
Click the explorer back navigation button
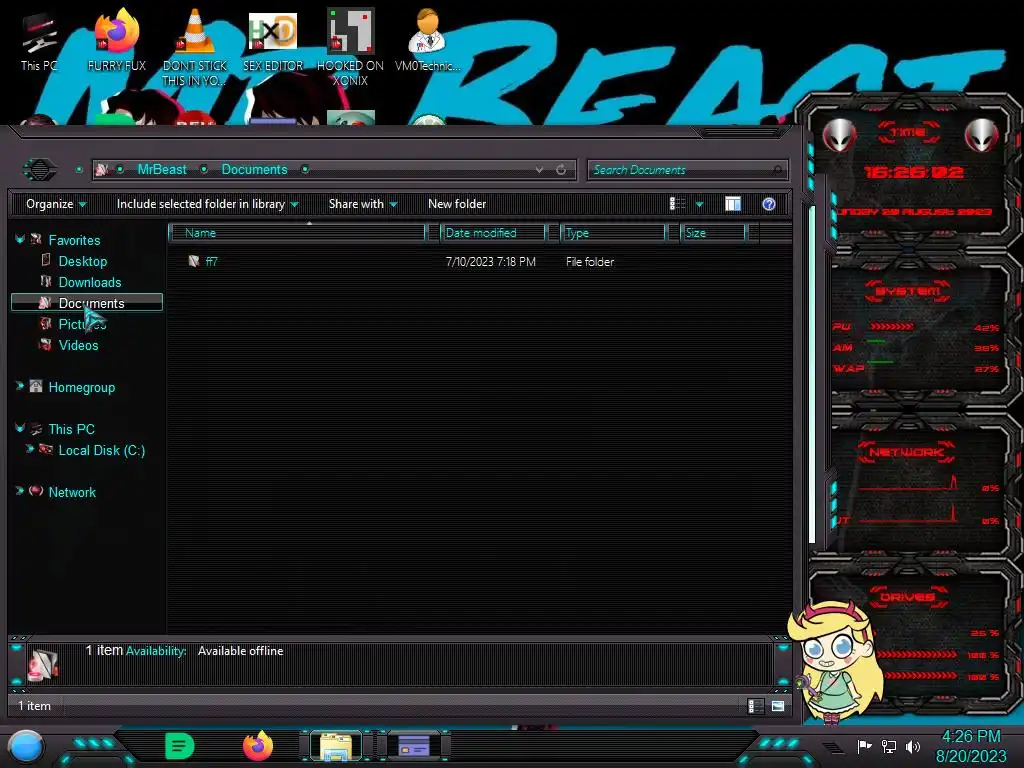point(40,170)
